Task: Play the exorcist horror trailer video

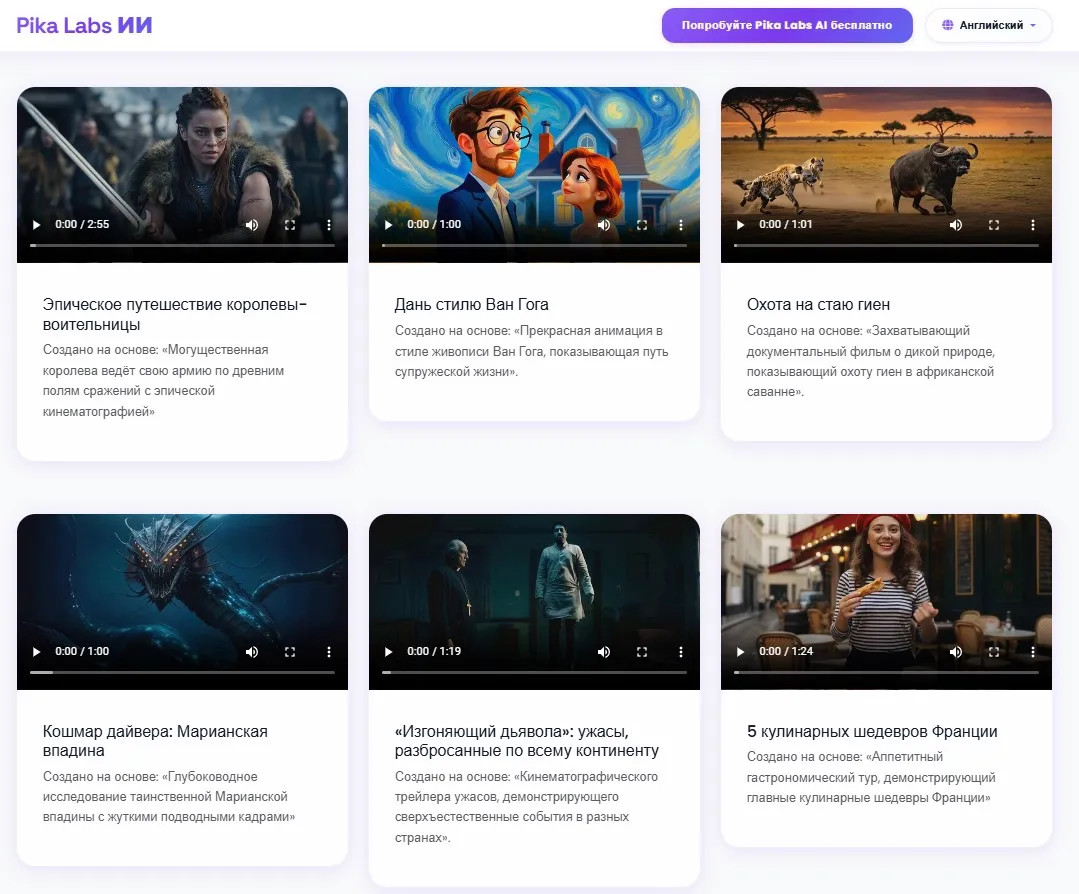Action: (389, 652)
